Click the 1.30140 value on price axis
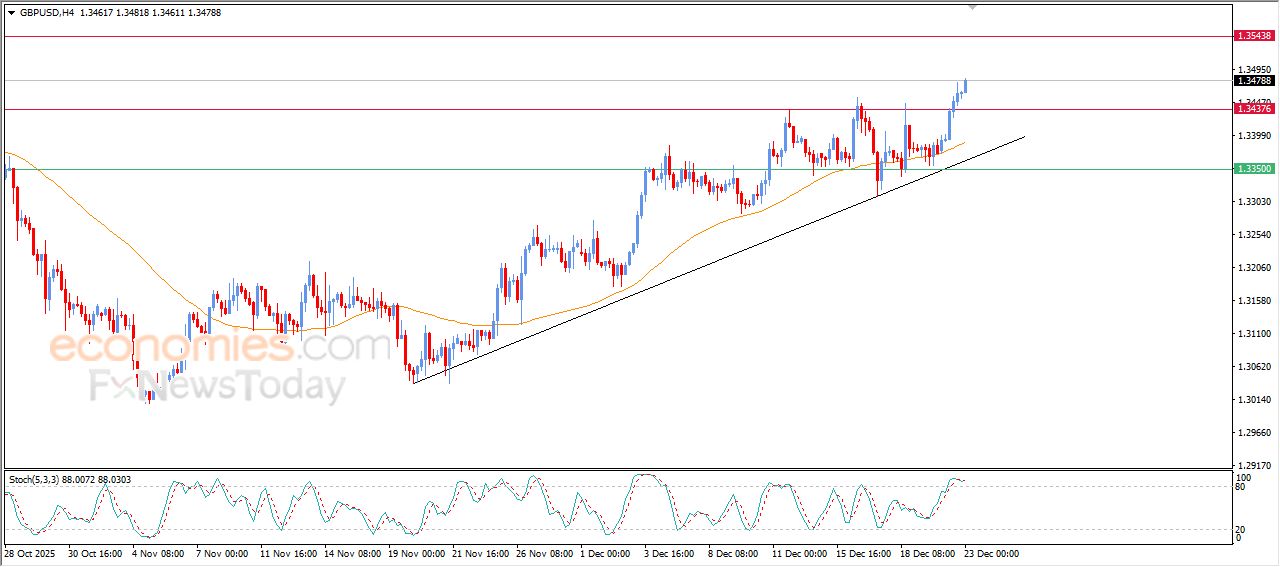Screen dimensions: 1280x567 click(1254, 400)
